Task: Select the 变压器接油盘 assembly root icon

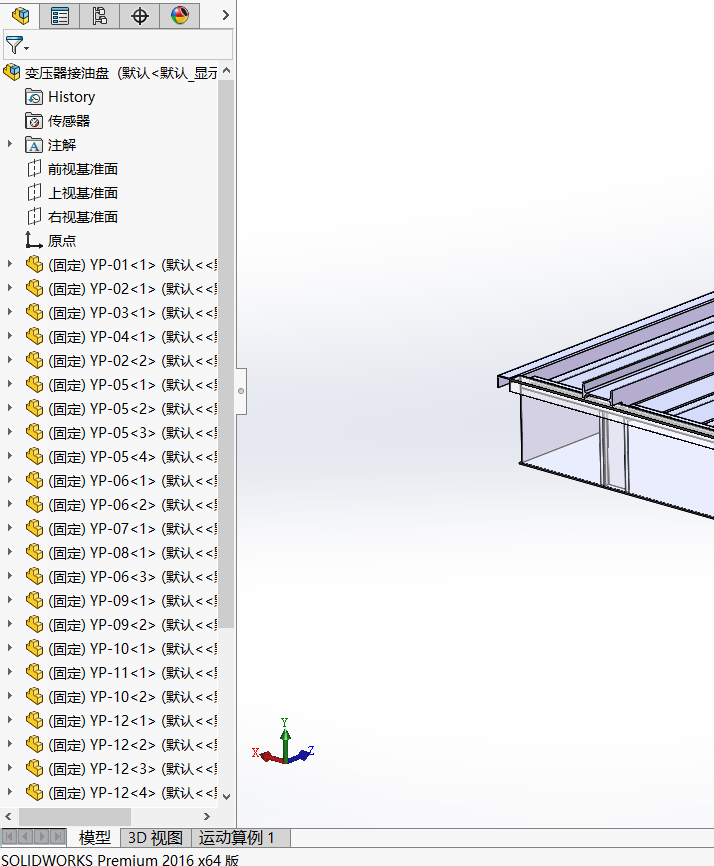Action: [x=12, y=72]
